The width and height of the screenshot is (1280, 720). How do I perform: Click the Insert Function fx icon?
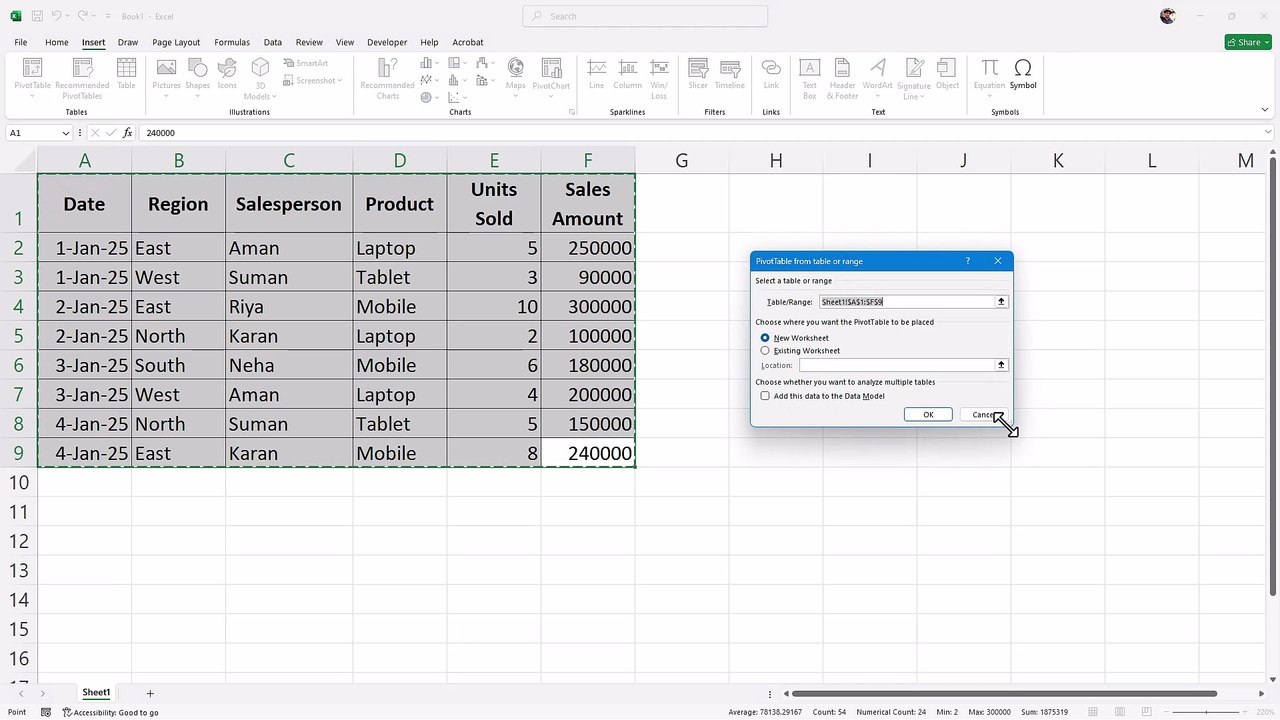tap(127, 133)
